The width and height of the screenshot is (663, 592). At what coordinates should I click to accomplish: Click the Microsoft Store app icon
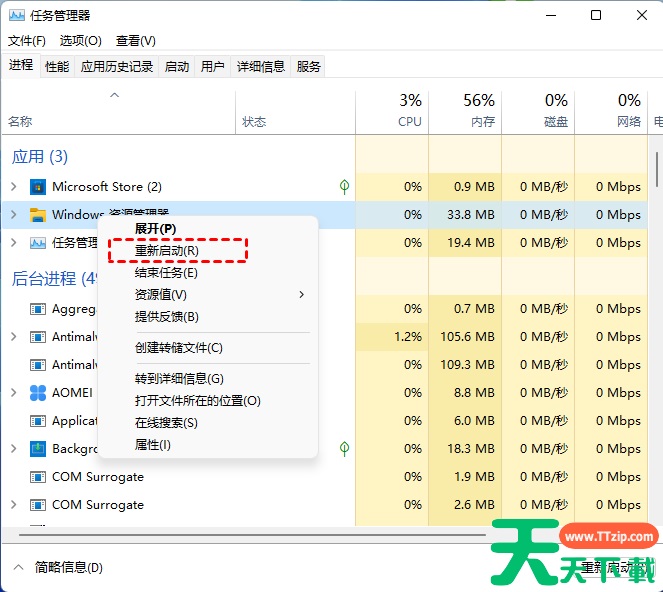point(38,186)
